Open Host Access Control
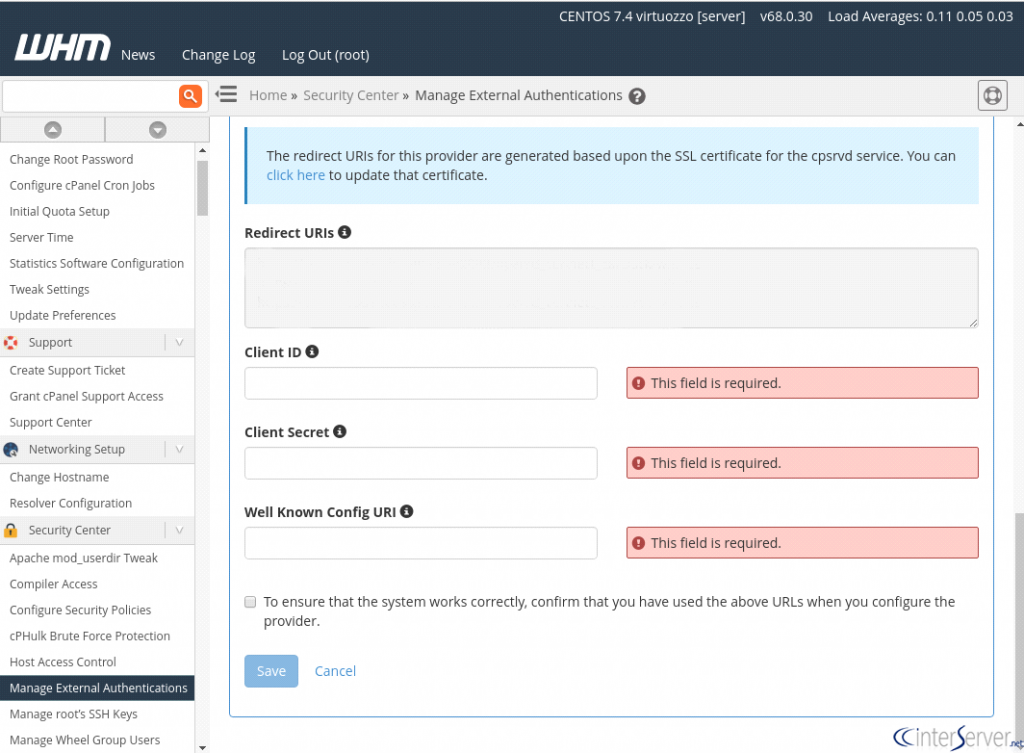1024x753 pixels. coord(63,662)
